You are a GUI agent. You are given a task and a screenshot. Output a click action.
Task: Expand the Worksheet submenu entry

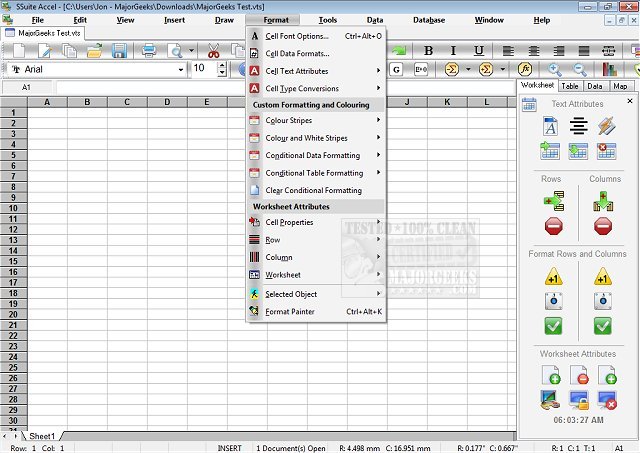316,275
